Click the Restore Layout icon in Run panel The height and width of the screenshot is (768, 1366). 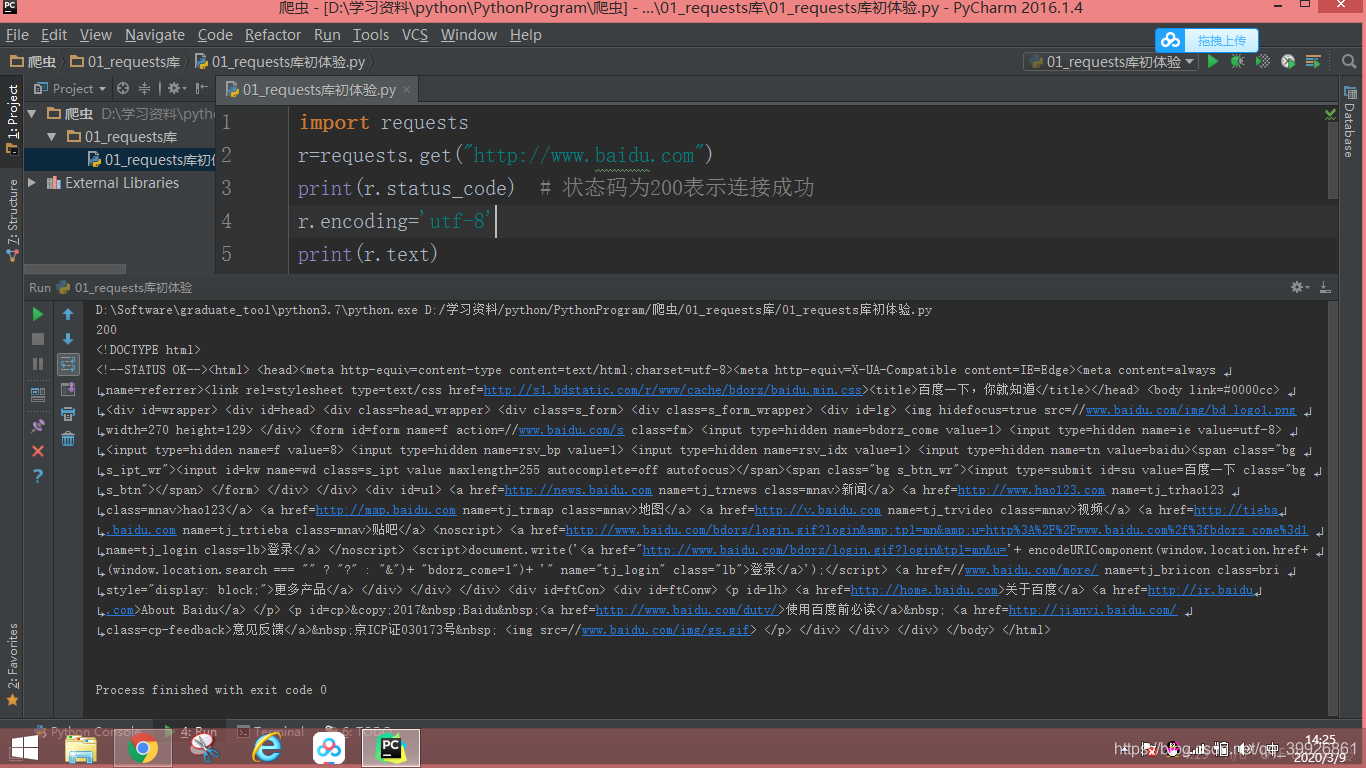click(x=38, y=395)
